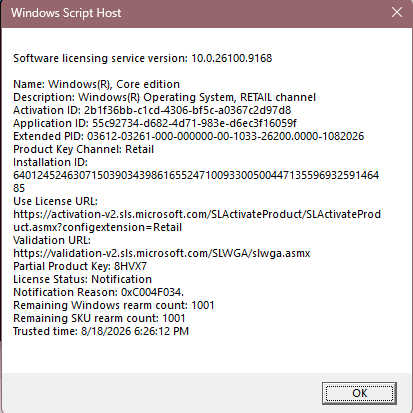The image size is (413, 413).
Task: Click the 'Trusted time' timestamp line
Action: click(101, 331)
